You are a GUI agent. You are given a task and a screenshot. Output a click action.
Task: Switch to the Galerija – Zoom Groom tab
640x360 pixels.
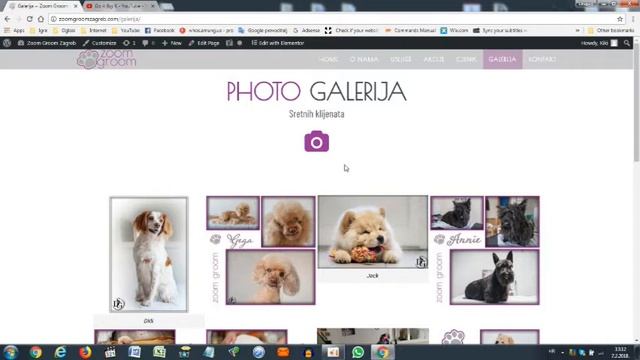pos(43,6)
